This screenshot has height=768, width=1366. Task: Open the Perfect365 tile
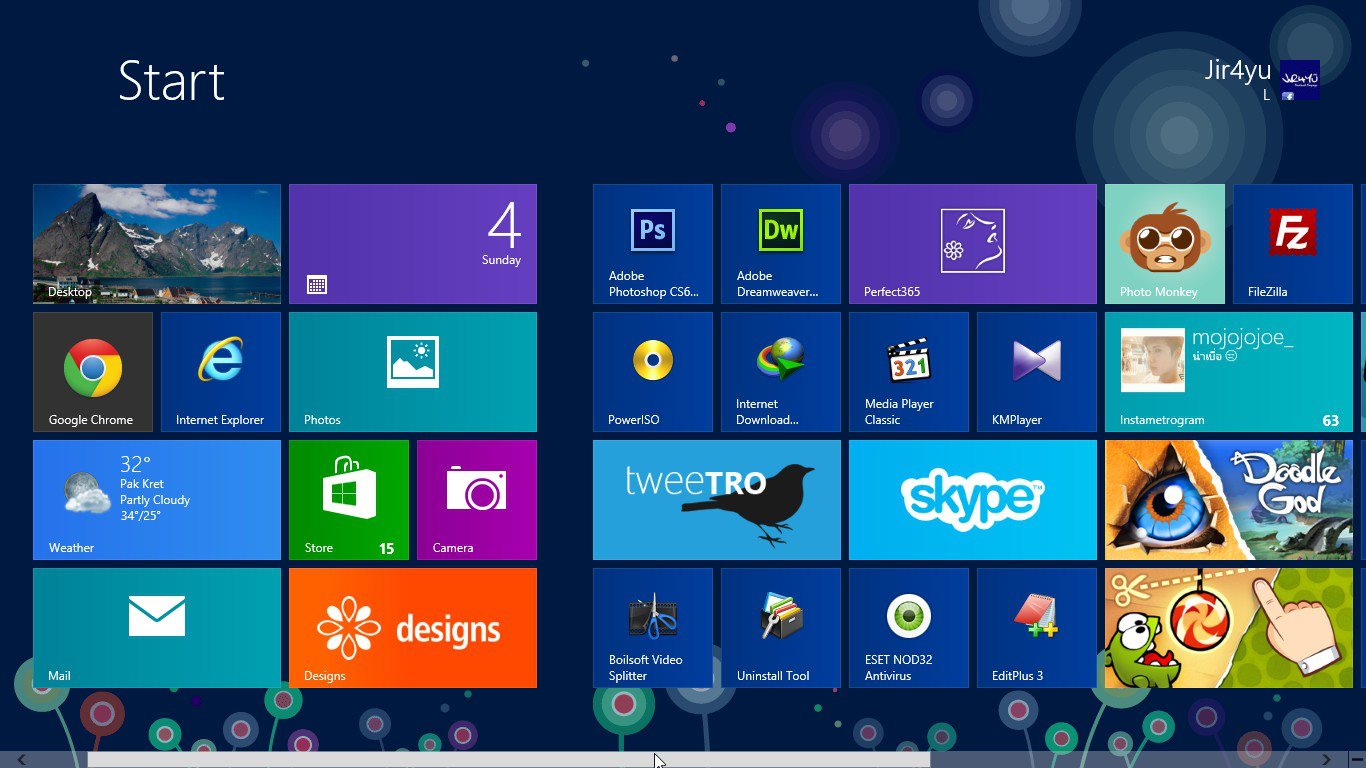[x=973, y=244]
